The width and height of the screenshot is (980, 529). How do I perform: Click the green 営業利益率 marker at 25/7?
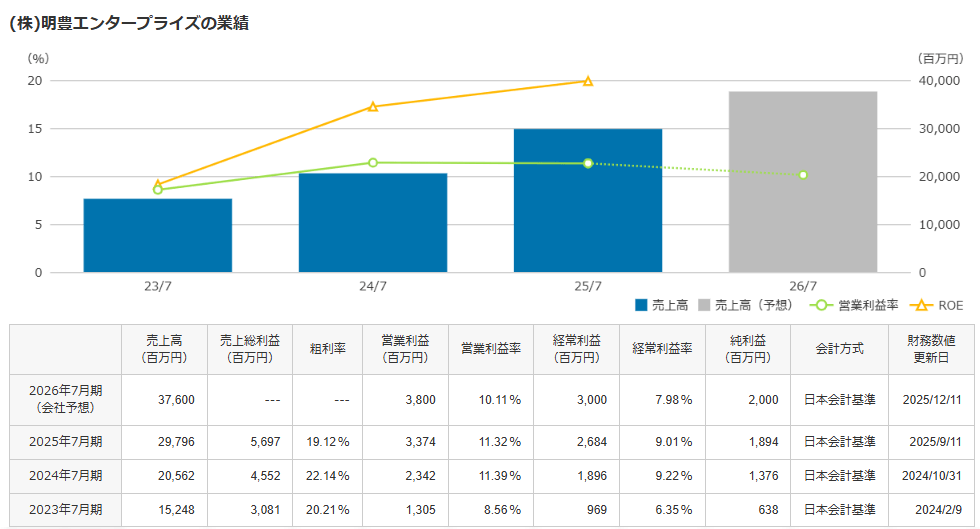click(x=588, y=163)
